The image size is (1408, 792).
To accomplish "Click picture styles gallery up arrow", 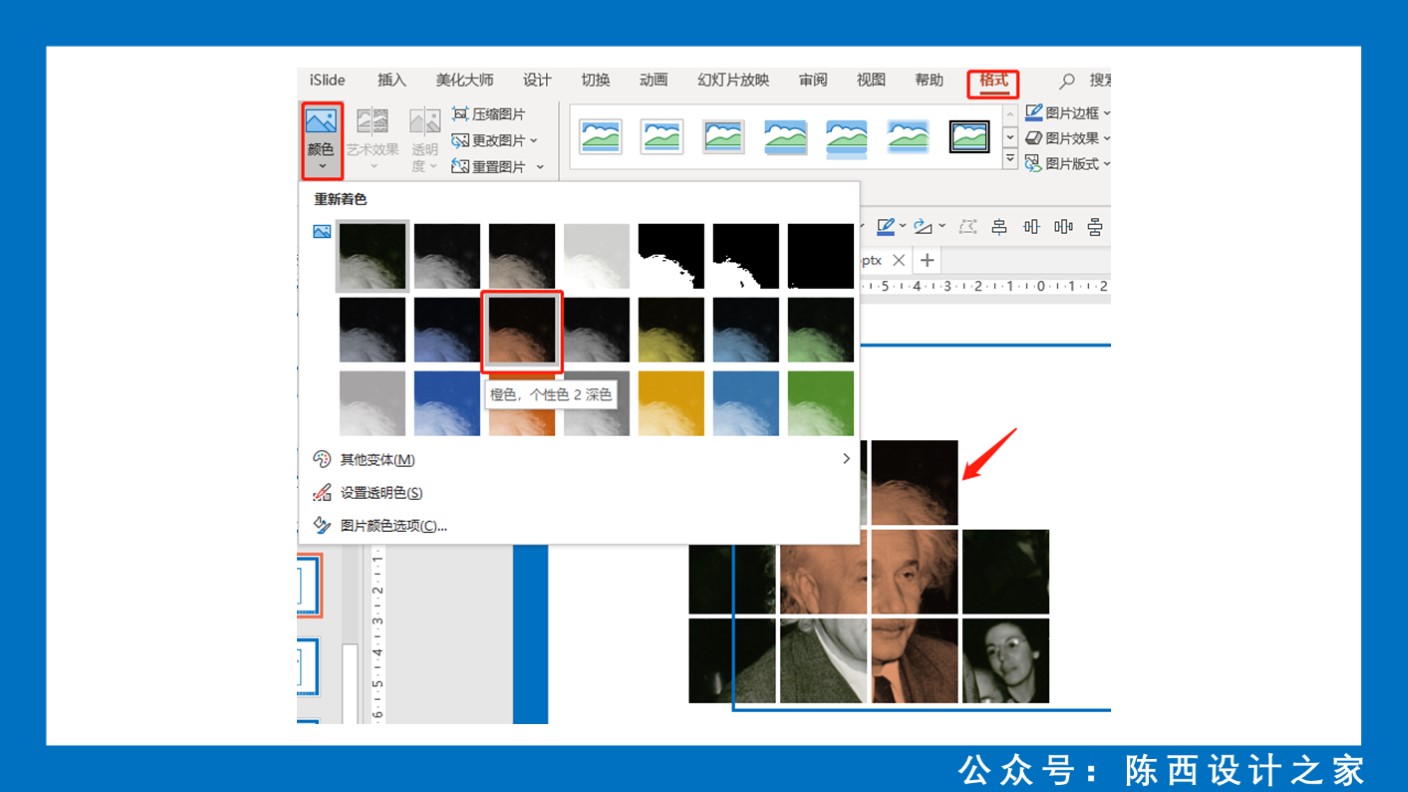I will (x=1010, y=114).
